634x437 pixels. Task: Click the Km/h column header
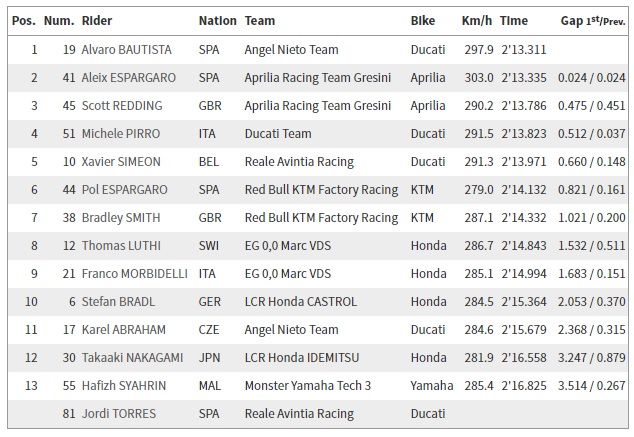click(x=477, y=21)
